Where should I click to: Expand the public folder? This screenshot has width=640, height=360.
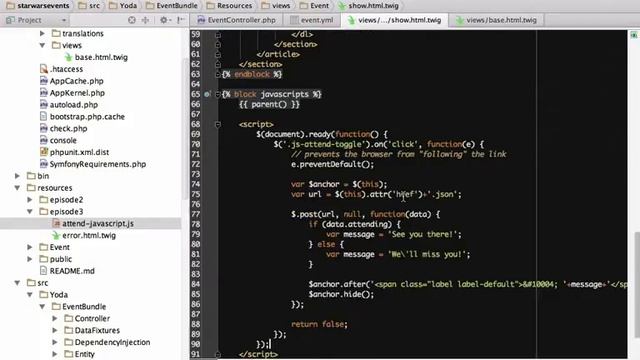click(30, 259)
